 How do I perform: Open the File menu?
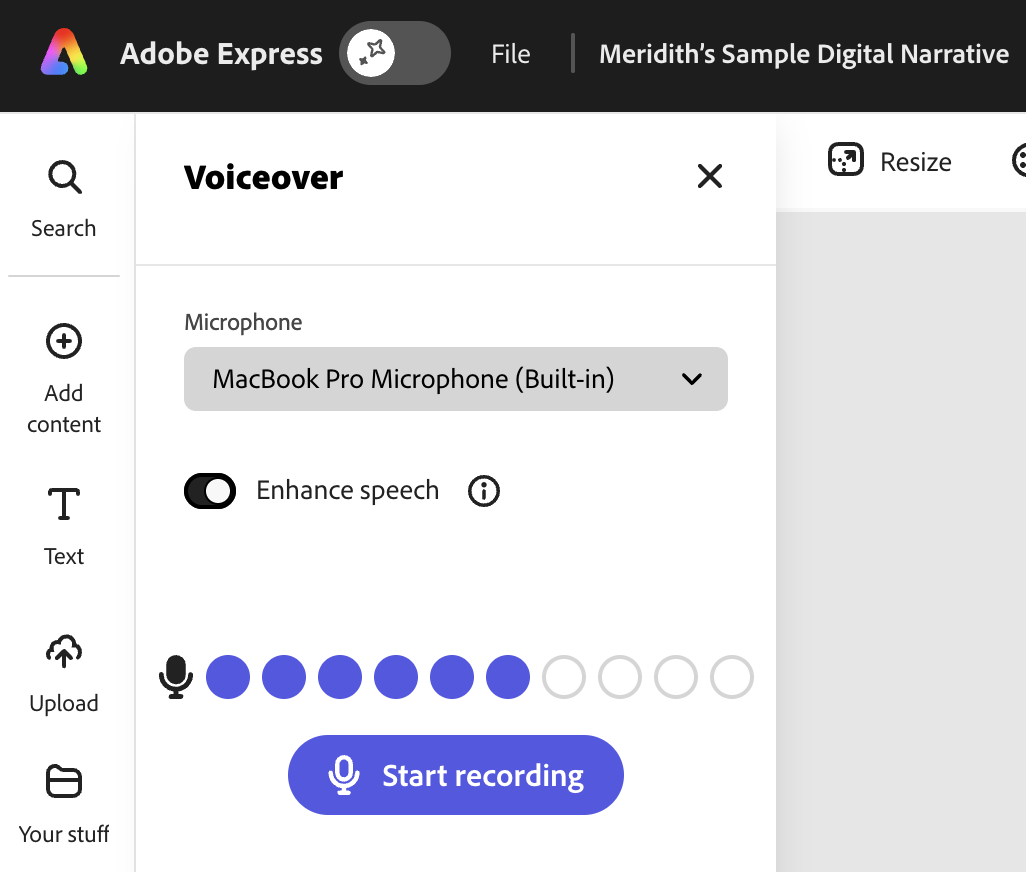pos(510,54)
